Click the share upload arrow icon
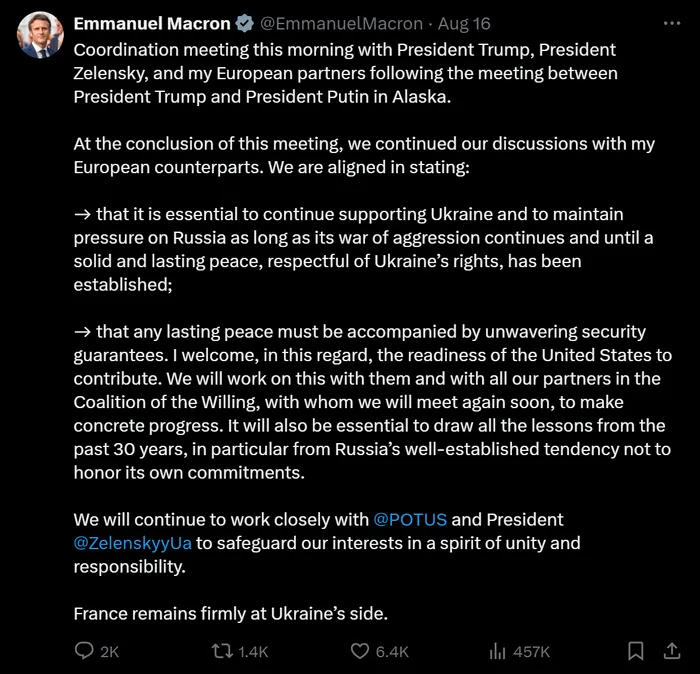700x674 pixels. click(671, 651)
